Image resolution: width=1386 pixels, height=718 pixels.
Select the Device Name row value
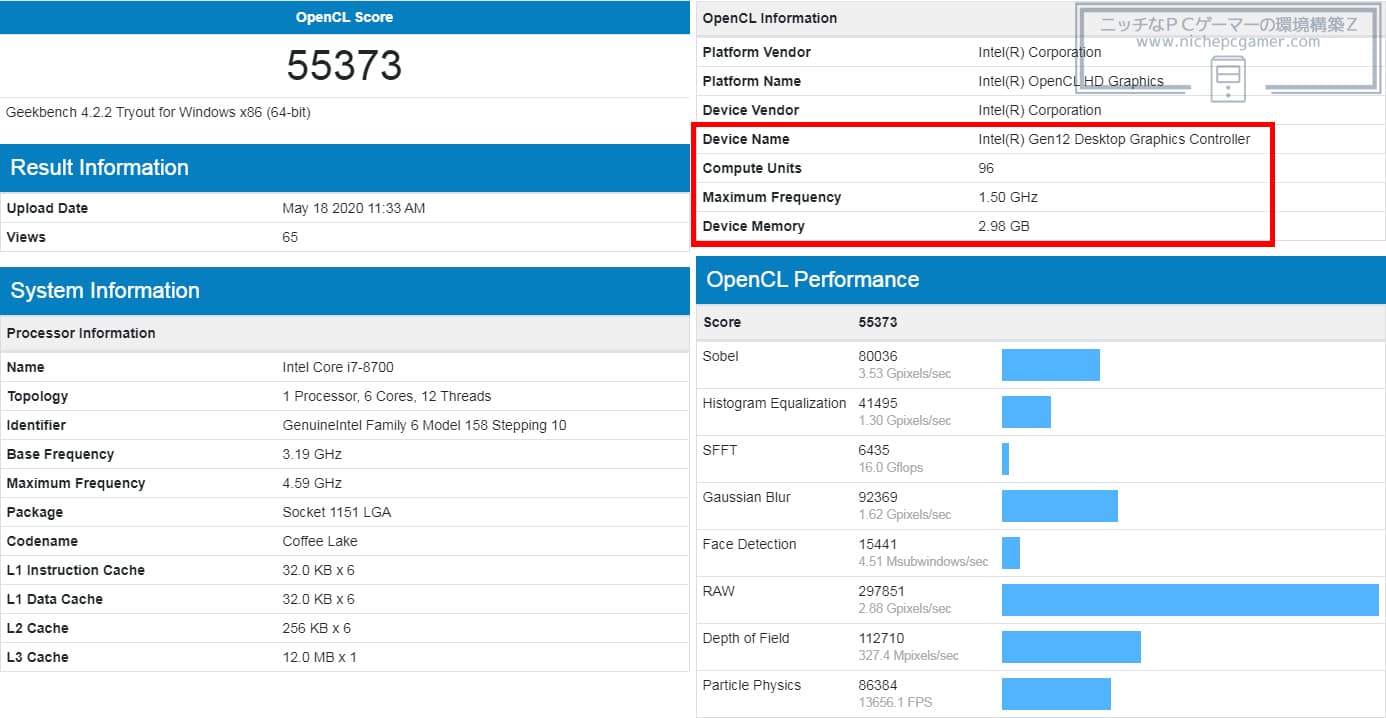pos(1114,139)
